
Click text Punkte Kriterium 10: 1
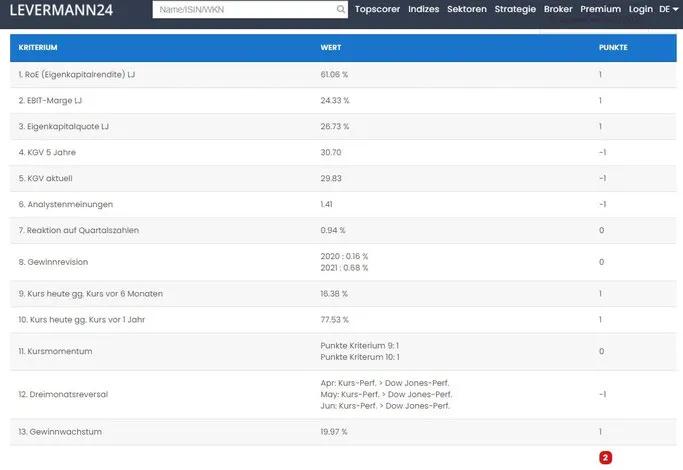(x=360, y=357)
